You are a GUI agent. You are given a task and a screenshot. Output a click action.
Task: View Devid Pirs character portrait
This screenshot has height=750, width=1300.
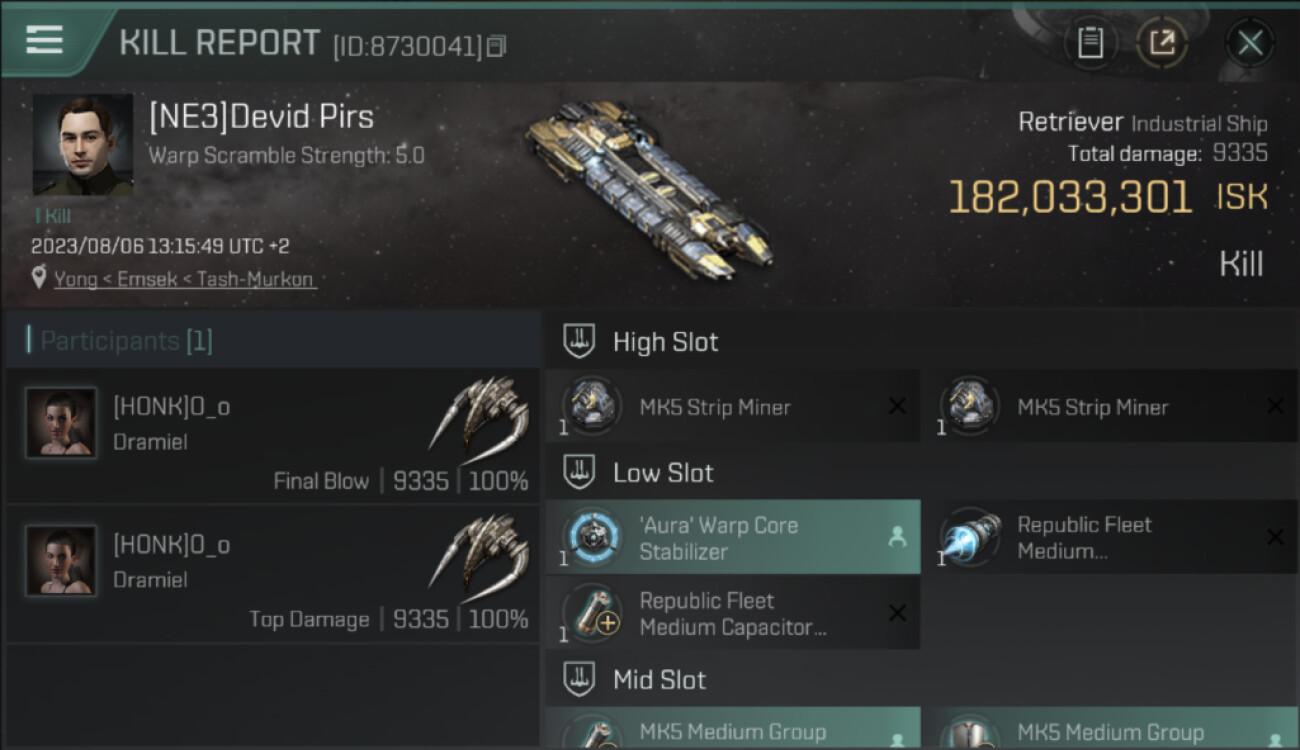pyautogui.click(x=82, y=145)
